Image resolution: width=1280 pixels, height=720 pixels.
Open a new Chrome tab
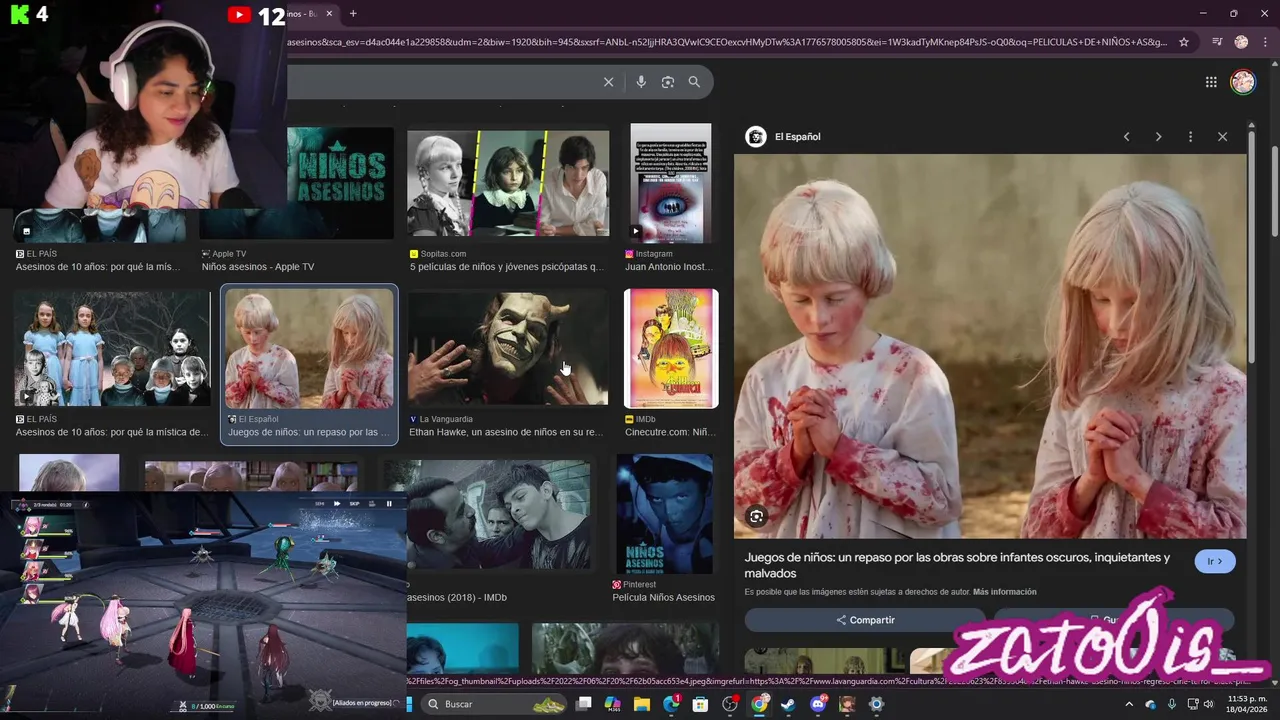tap(353, 14)
